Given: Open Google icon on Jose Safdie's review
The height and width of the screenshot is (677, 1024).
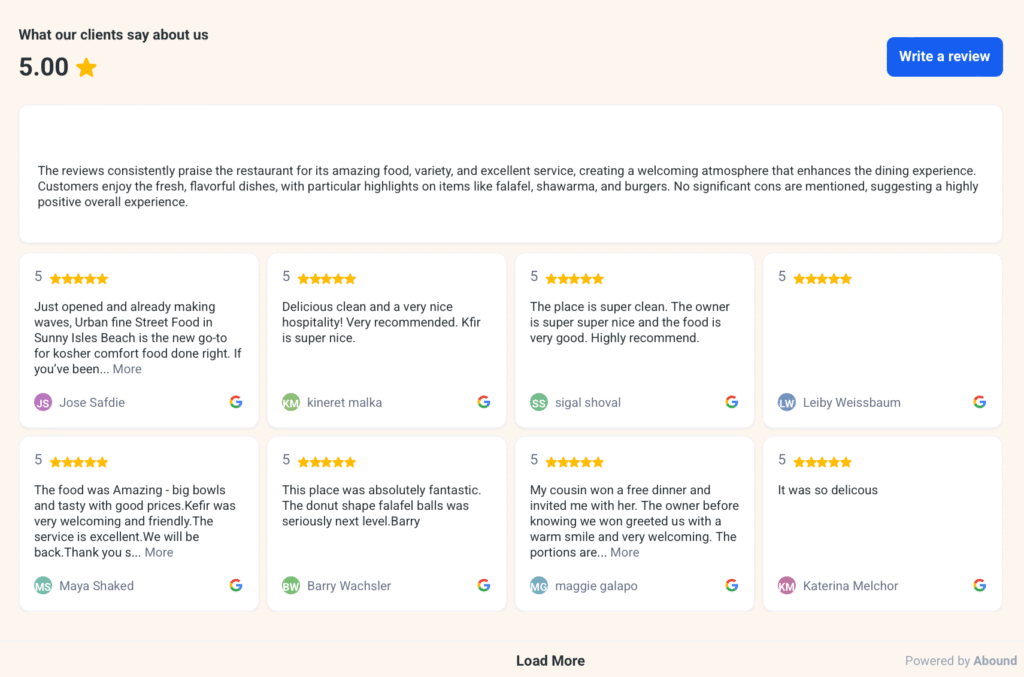Looking at the screenshot, I should point(236,402).
